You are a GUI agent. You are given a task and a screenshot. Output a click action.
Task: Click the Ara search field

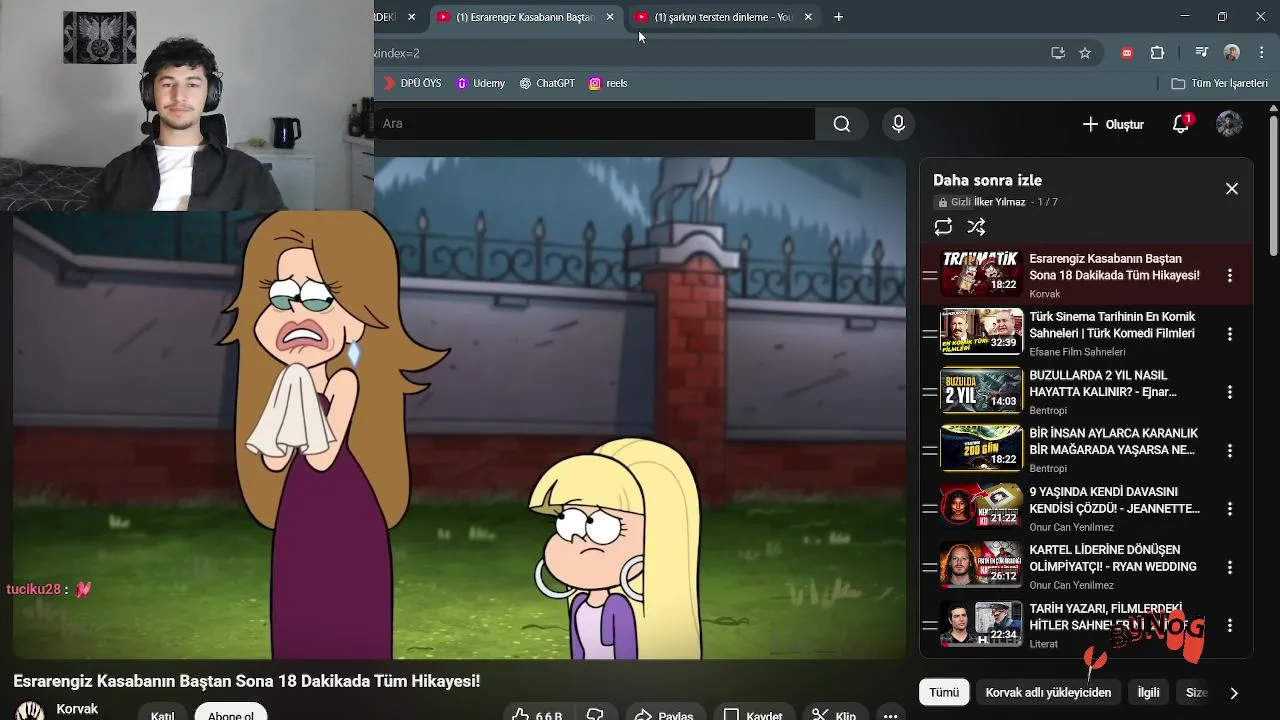pyautogui.click(x=595, y=124)
